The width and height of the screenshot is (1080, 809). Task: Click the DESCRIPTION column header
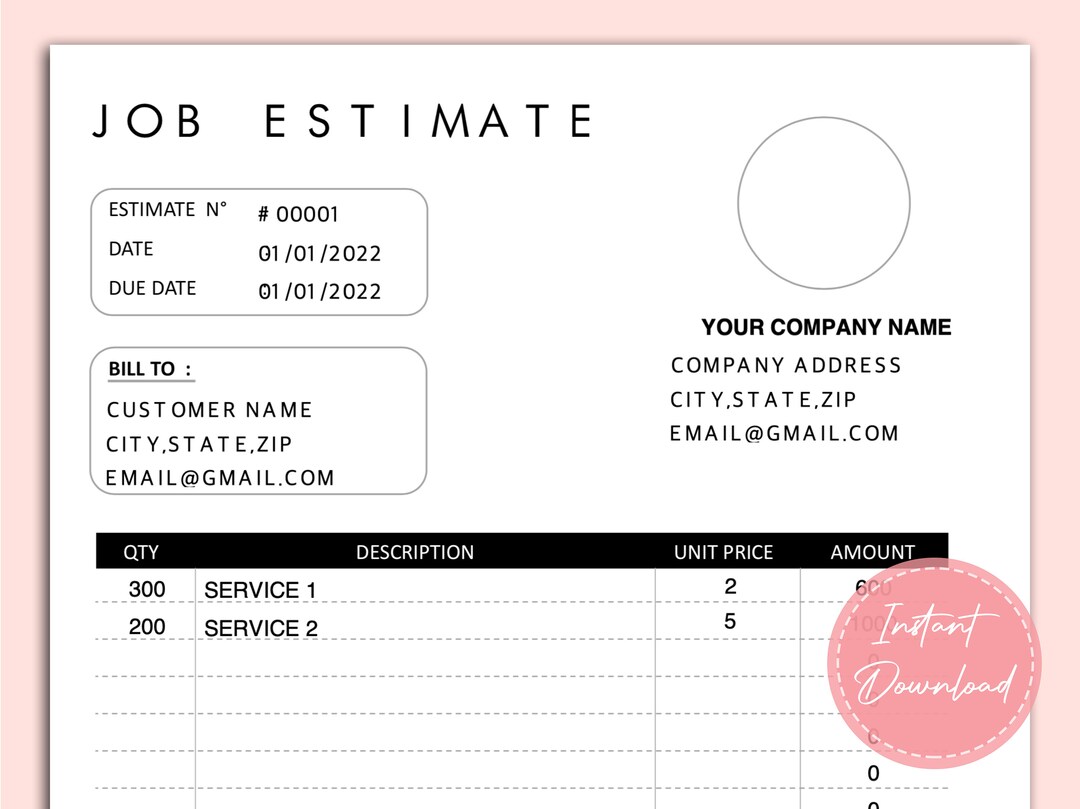click(416, 551)
